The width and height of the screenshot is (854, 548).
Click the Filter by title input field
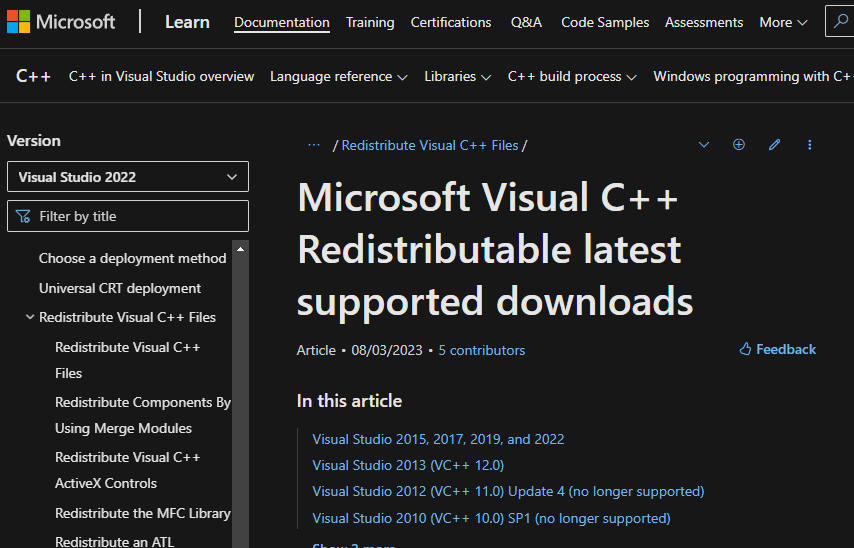(x=140, y=216)
